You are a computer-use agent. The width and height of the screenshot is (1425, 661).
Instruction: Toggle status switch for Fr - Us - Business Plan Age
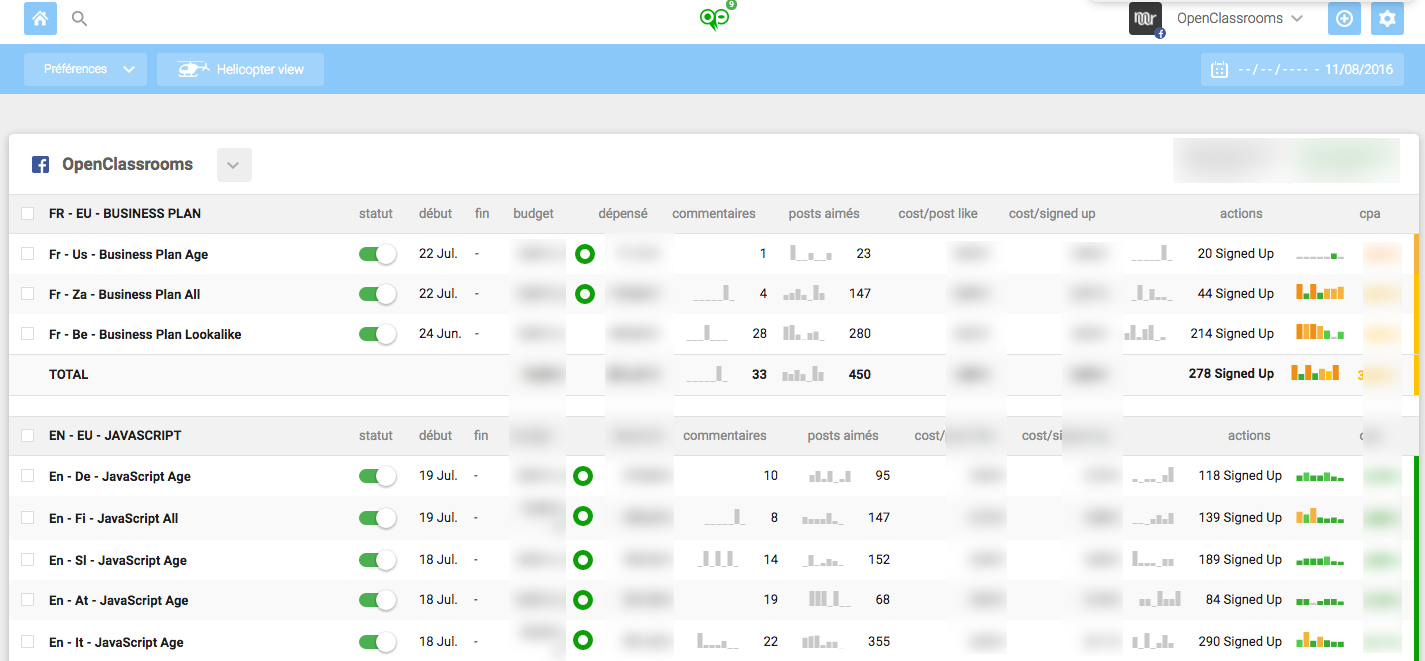click(378, 254)
